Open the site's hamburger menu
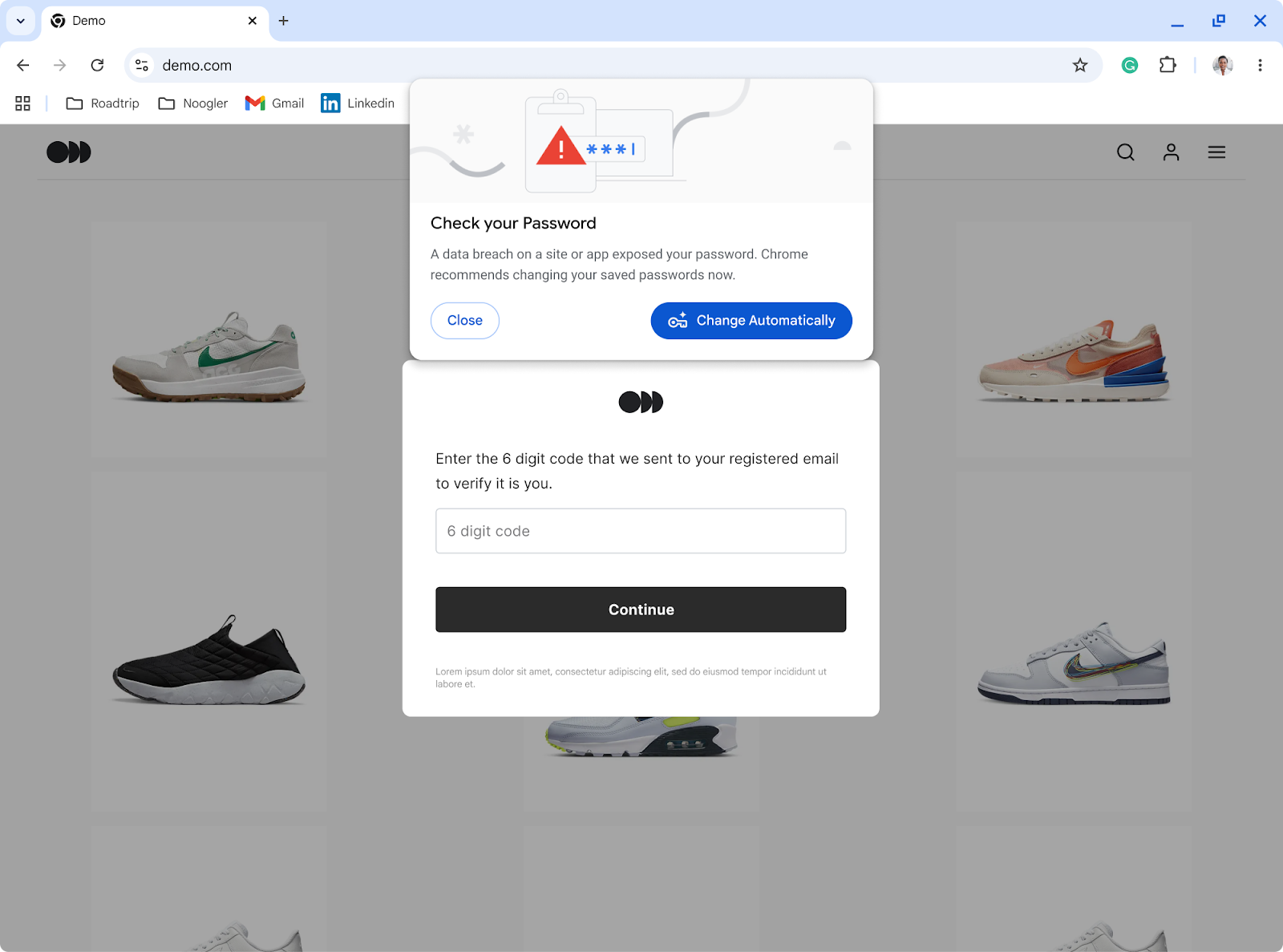This screenshot has width=1283, height=952. click(x=1216, y=152)
